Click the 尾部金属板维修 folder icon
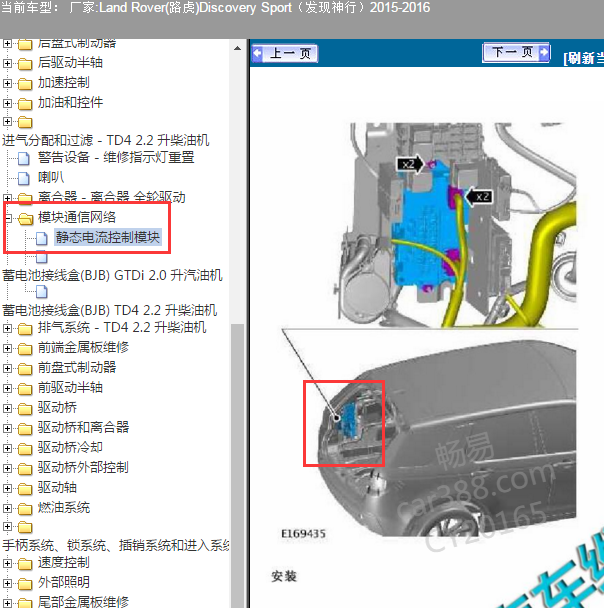The width and height of the screenshot is (604, 608). (x=25, y=603)
